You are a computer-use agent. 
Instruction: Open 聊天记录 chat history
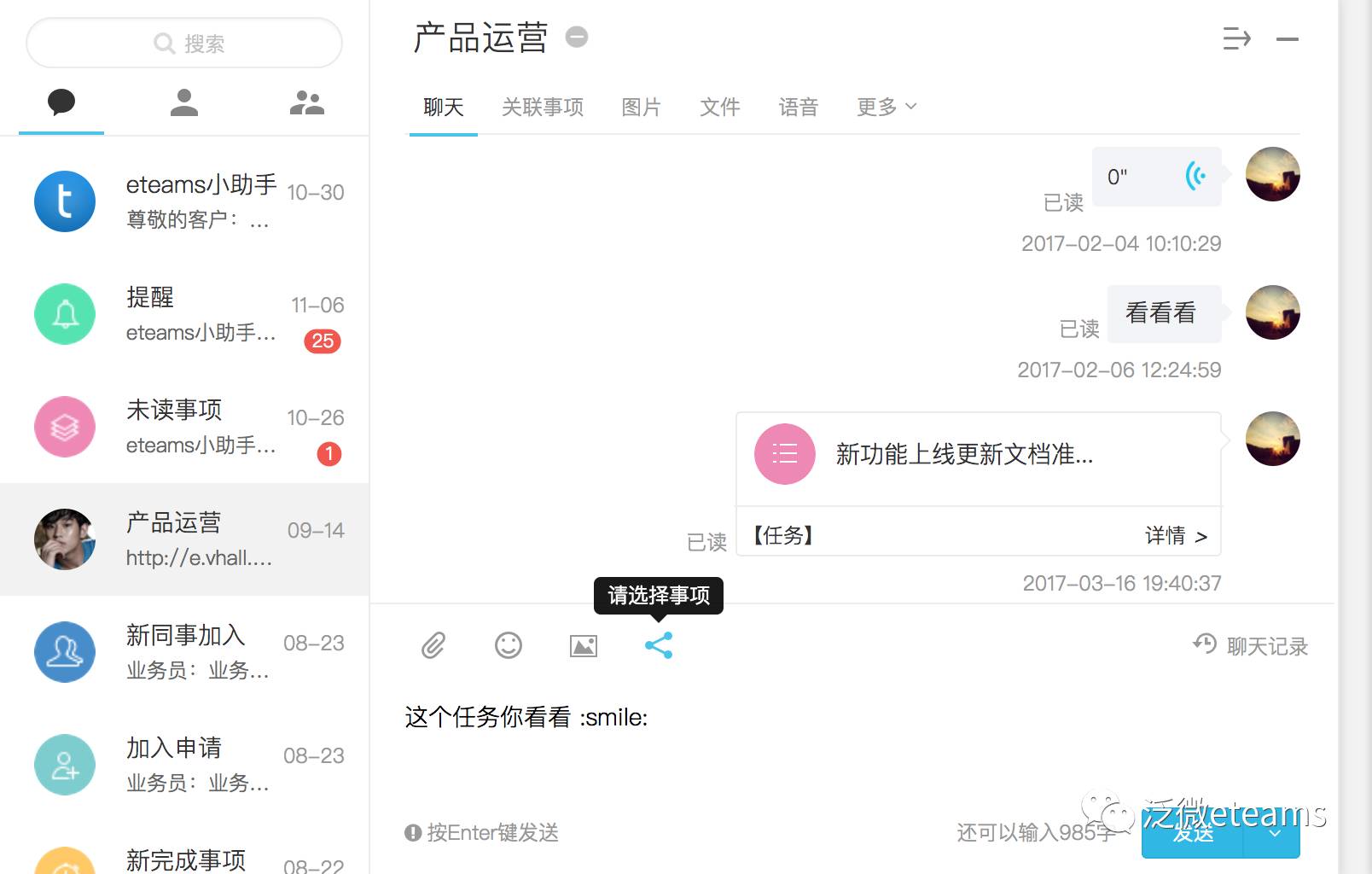[1251, 646]
